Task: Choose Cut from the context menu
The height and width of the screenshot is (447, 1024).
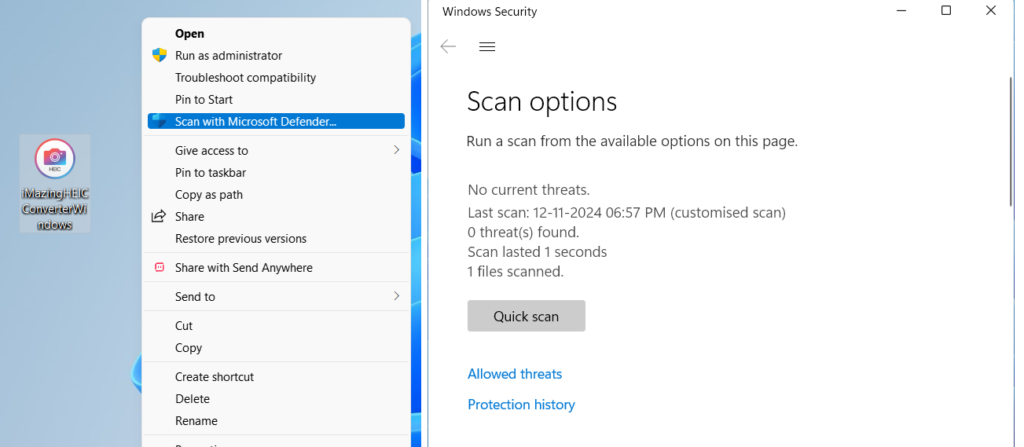Action: tap(184, 325)
